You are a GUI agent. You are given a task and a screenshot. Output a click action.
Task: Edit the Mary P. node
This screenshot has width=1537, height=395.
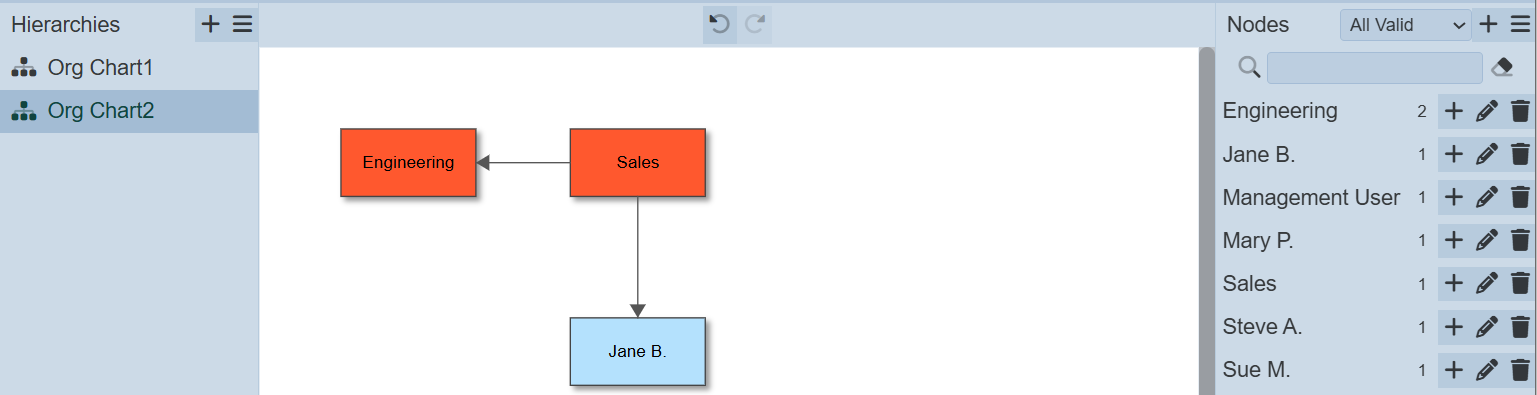pyautogui.click(x=1487, y=240)
